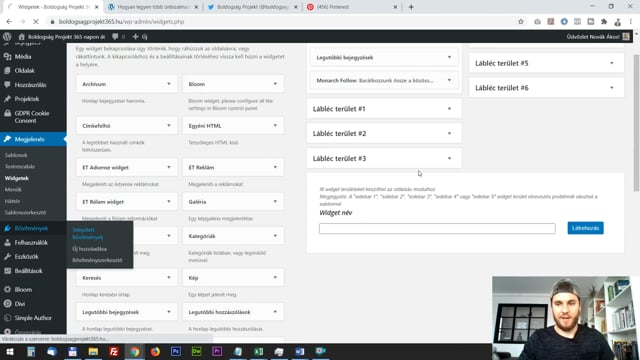640x360 pixels.
Task: Expand the Lábléc terület #1 widget area
Action: click(384, 109)
